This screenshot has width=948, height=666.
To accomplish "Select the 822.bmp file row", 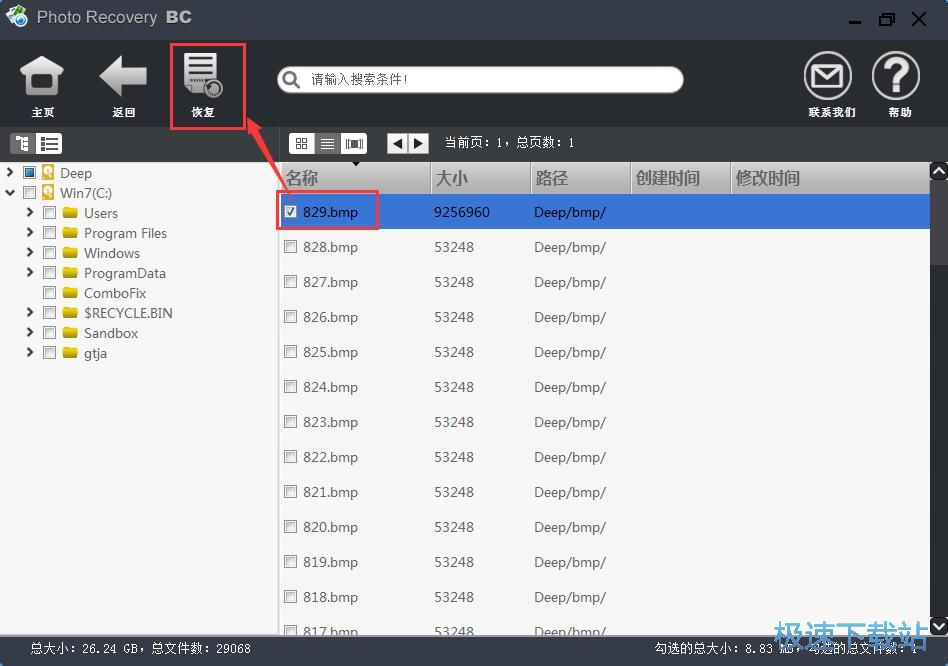I will click(605, 457).
